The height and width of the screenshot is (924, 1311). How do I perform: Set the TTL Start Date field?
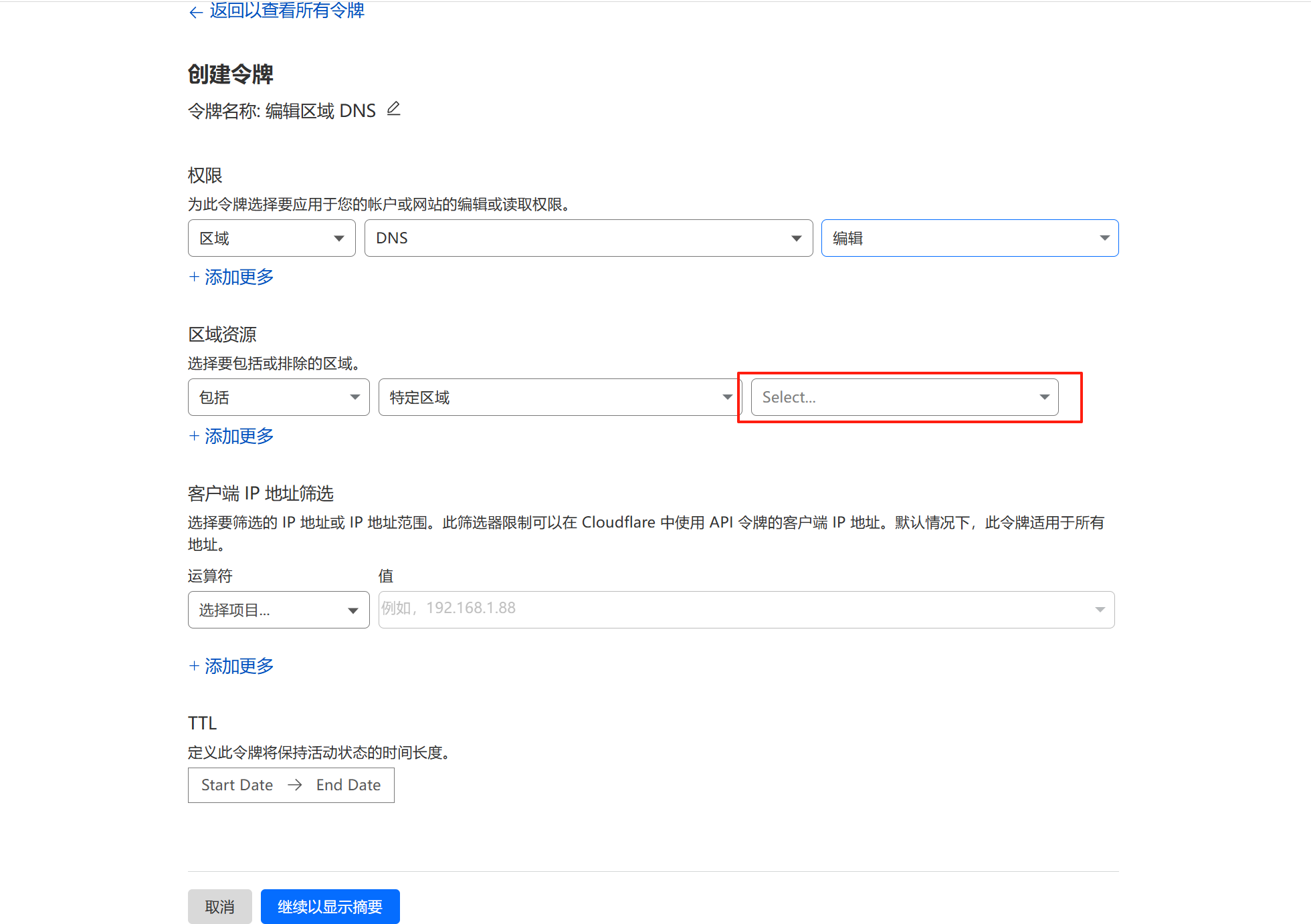pos(237,785)
